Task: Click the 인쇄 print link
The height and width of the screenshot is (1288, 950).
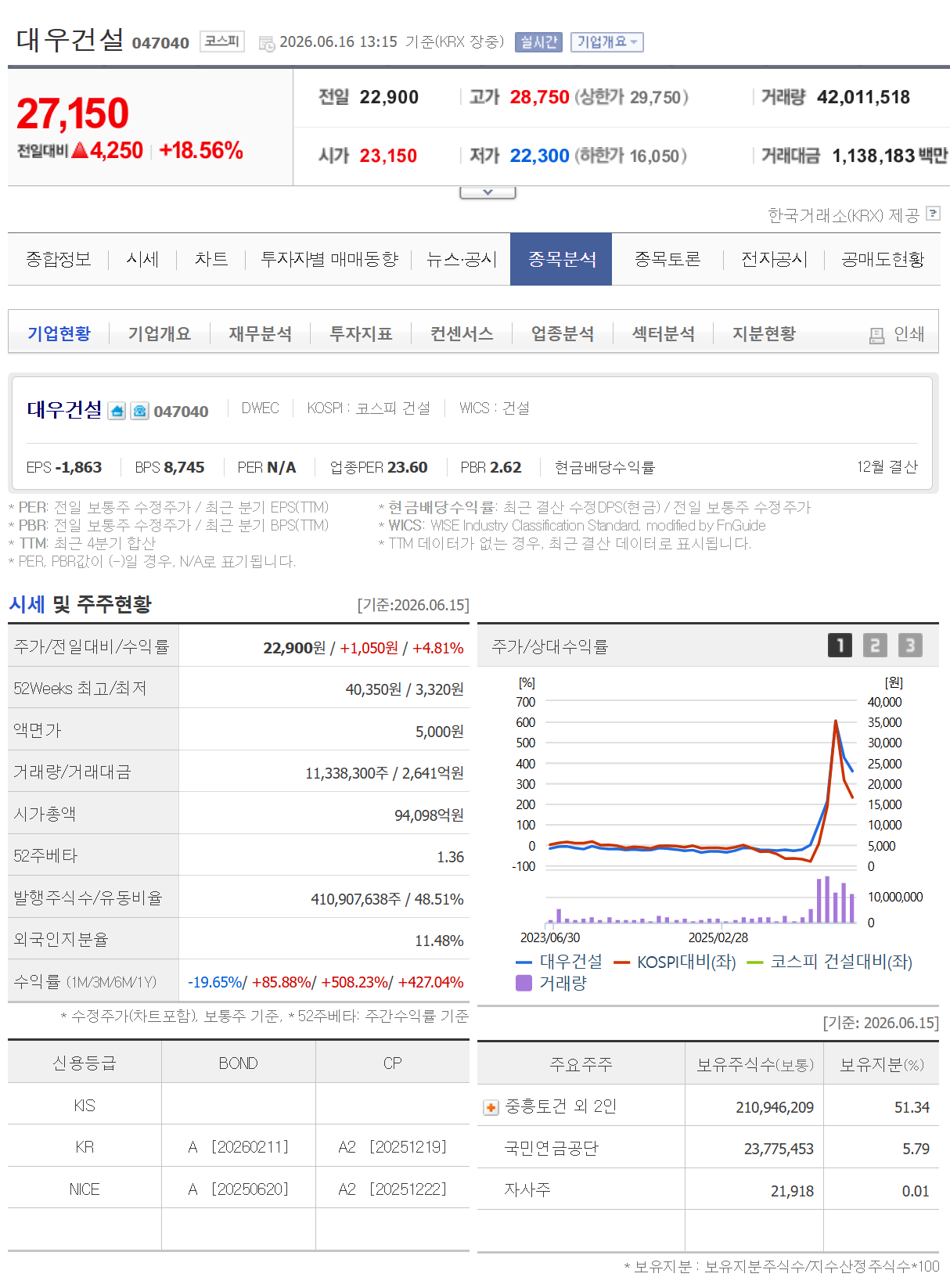Action: [909, 334]
